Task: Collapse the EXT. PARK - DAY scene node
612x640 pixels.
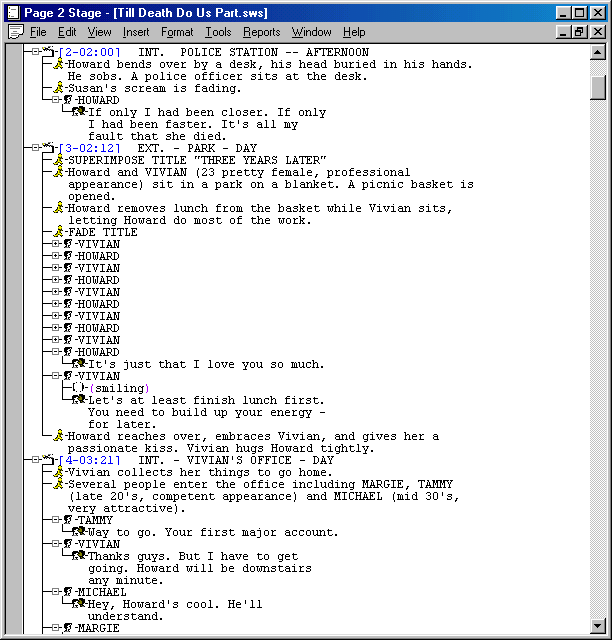Action: point(36,148)
